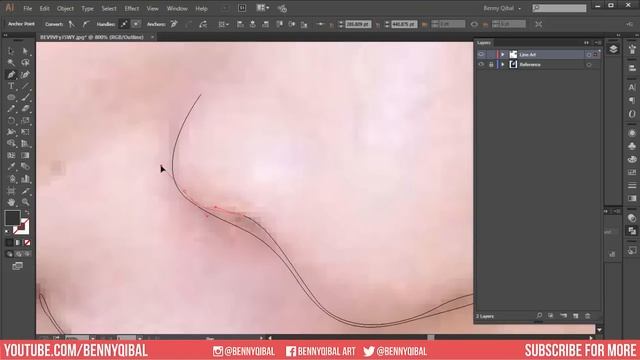Open workspace dropdown next to Benny Qibal
Screen dimensions: 640x360
tap(520, 9)
